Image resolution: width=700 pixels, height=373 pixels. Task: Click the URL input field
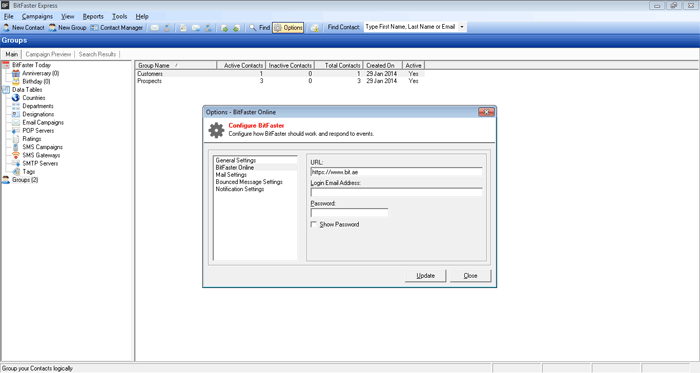(396, 172)
